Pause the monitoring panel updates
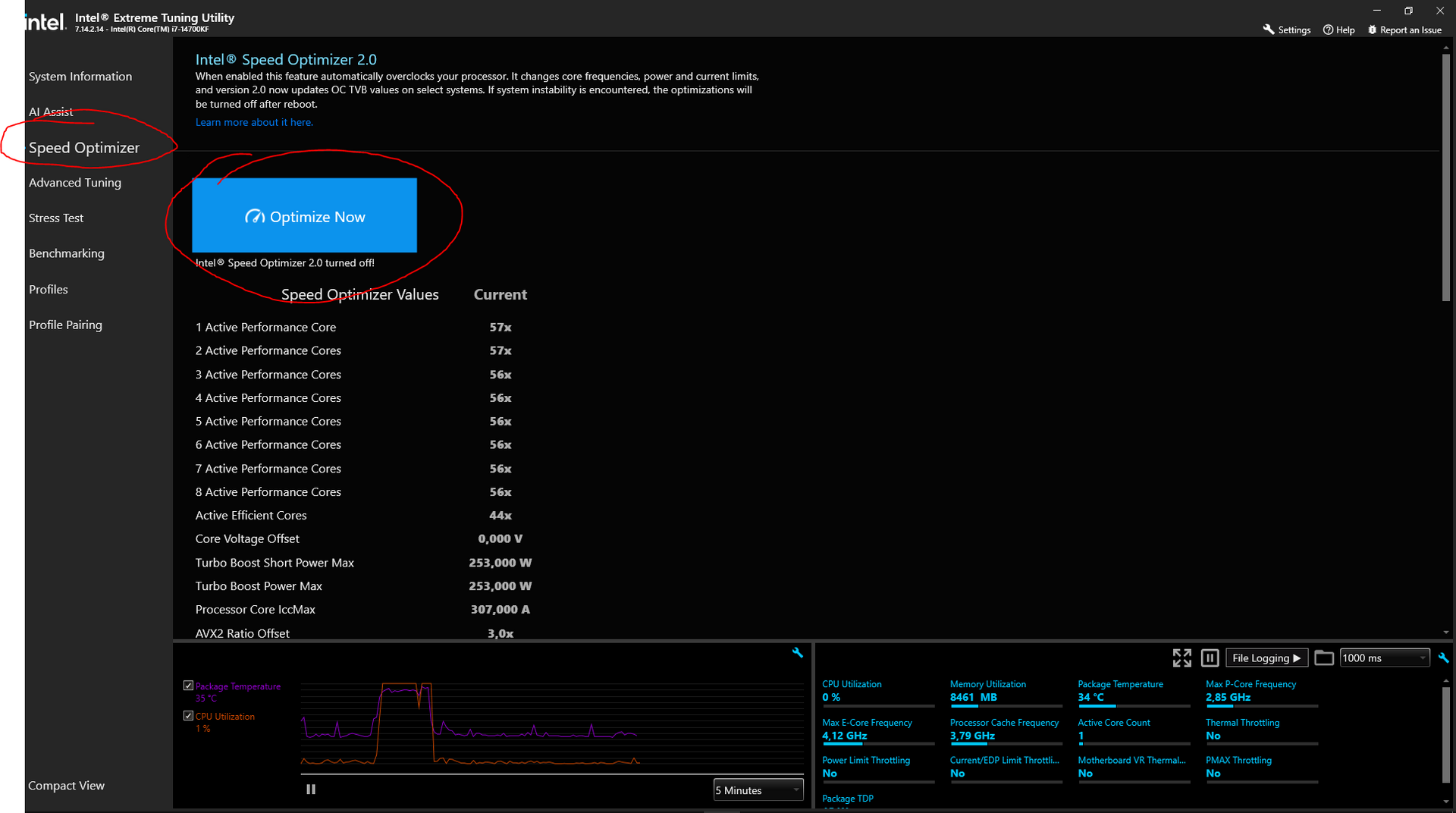Image resolution: width=1456 pixels, height=813 pixels. click(x=1210, y=658)
